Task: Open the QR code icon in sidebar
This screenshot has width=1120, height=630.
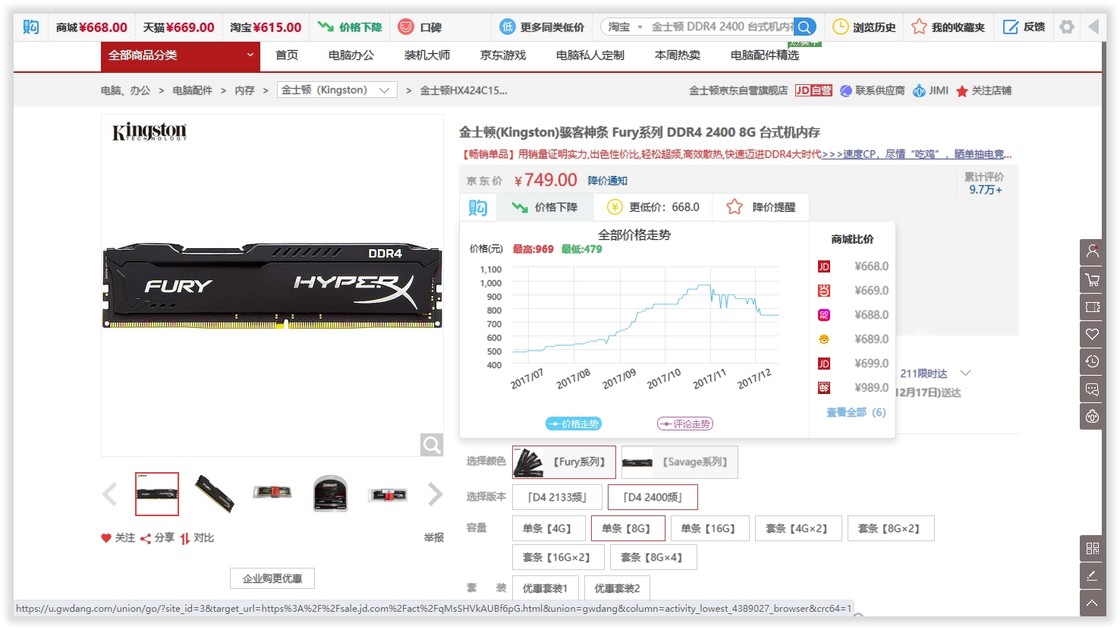Action: (1092, 549)
